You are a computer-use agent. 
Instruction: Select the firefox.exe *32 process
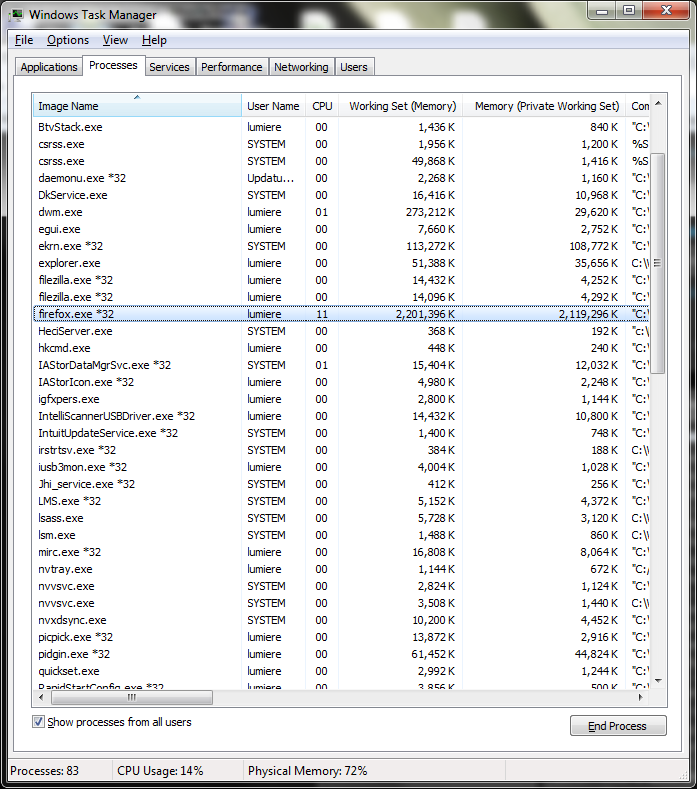pos(341,314)
